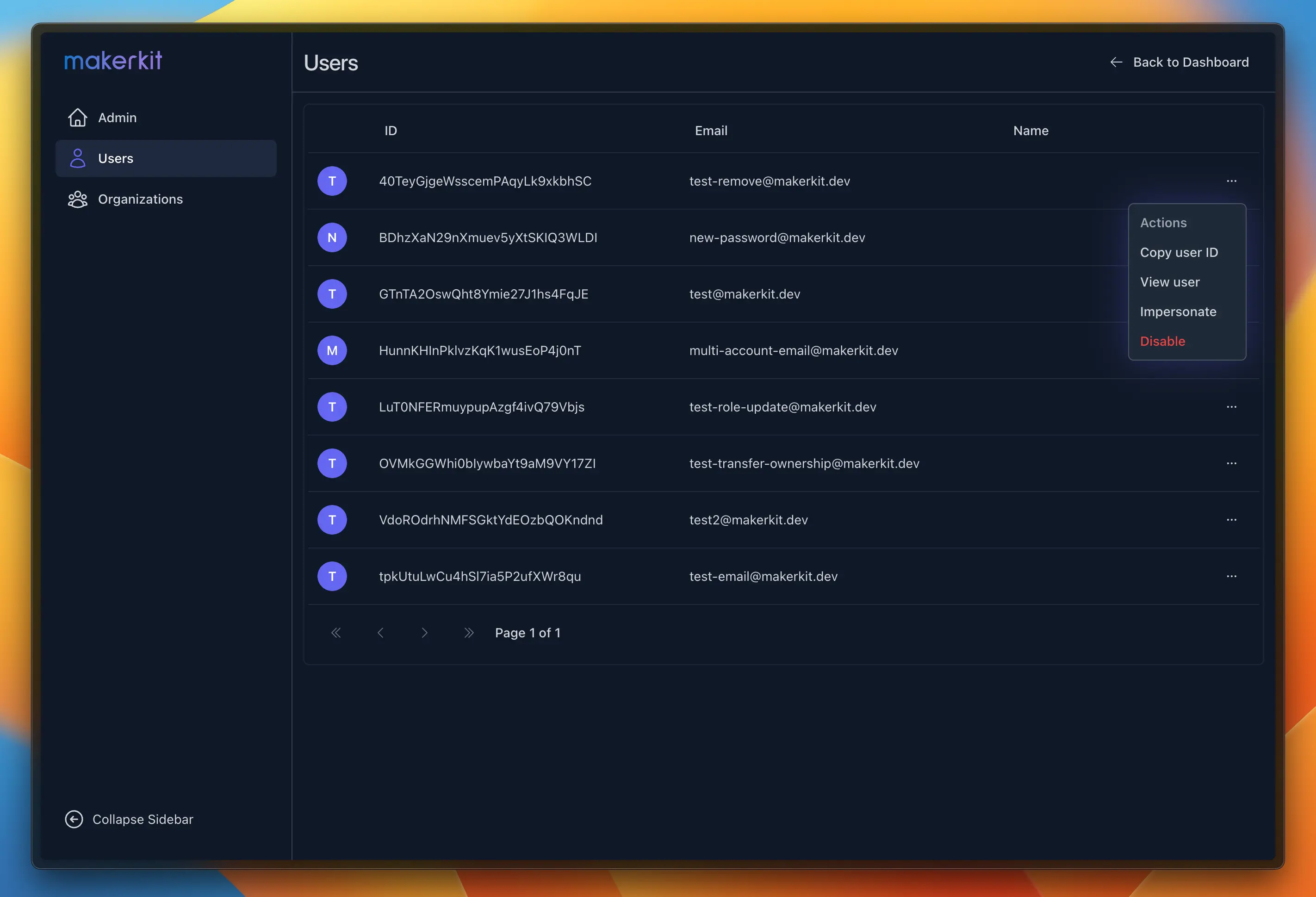Click the next page chevron
Viewport: 1316px width, 897px height.
click(424, 633)
